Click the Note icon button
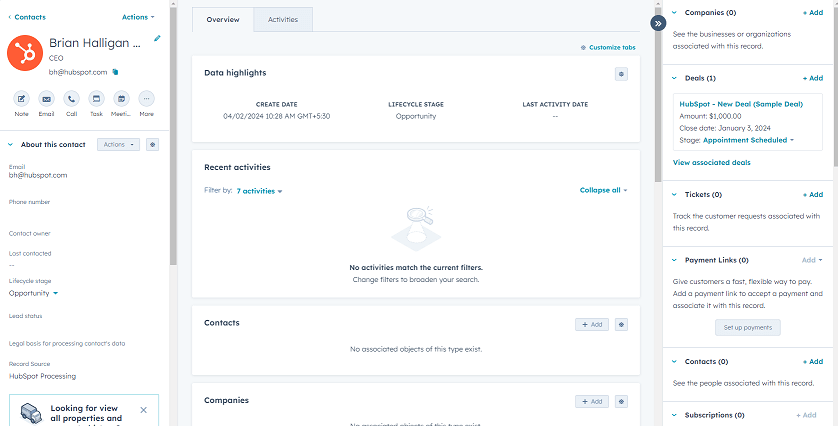Viewport: 838px width, 426px height. (x=21, y=99)
